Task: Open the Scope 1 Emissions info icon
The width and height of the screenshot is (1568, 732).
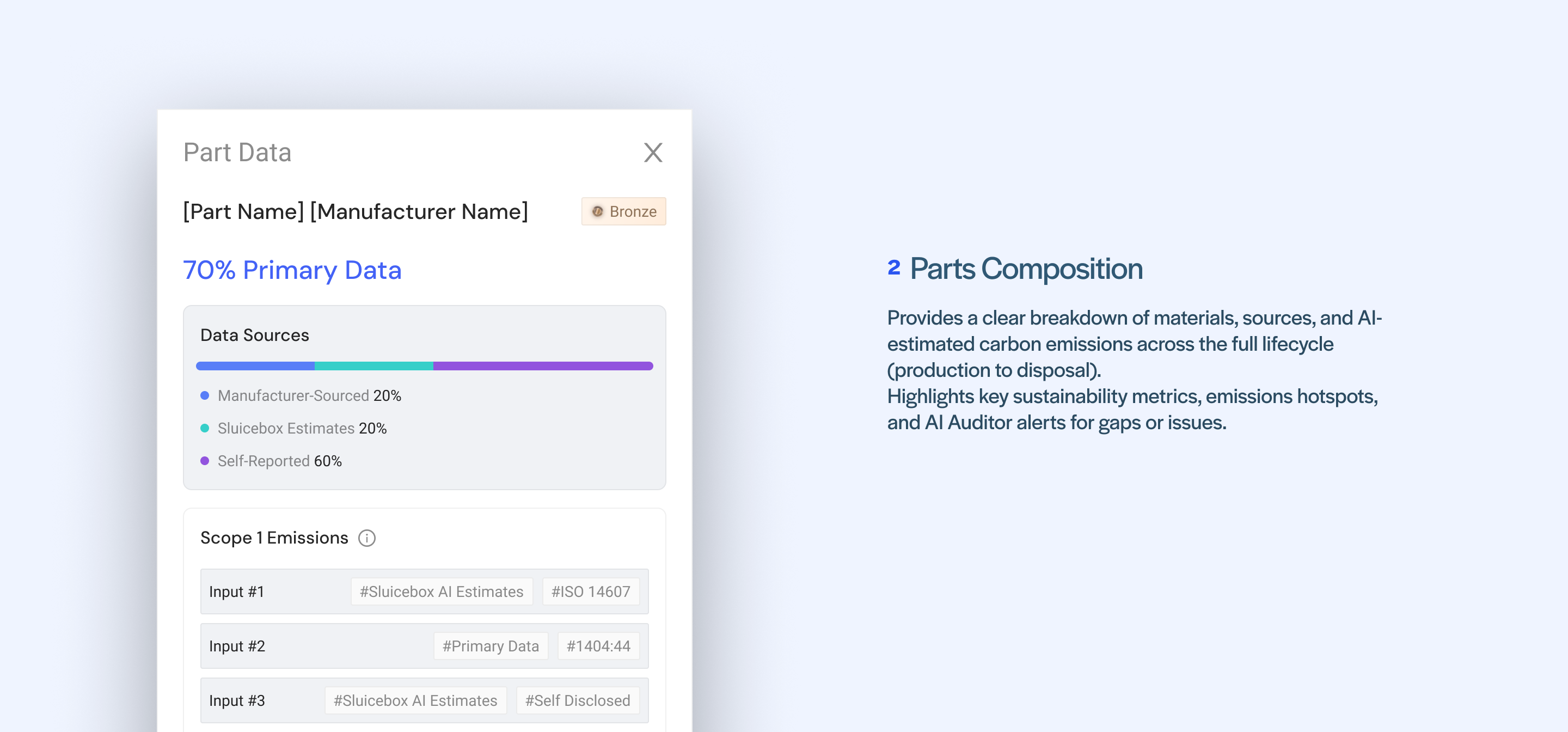Action: [367, 538]
